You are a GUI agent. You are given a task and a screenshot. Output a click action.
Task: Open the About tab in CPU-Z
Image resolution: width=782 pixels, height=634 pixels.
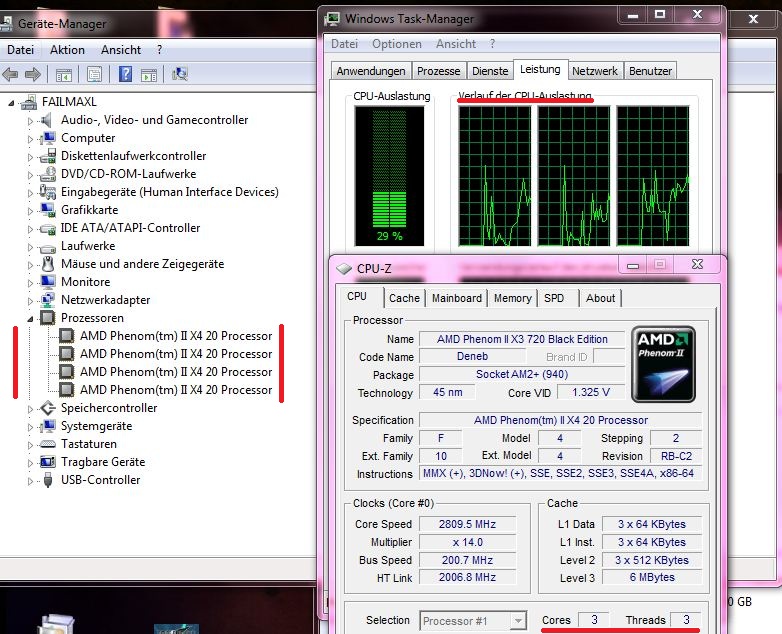coord(600,298)
